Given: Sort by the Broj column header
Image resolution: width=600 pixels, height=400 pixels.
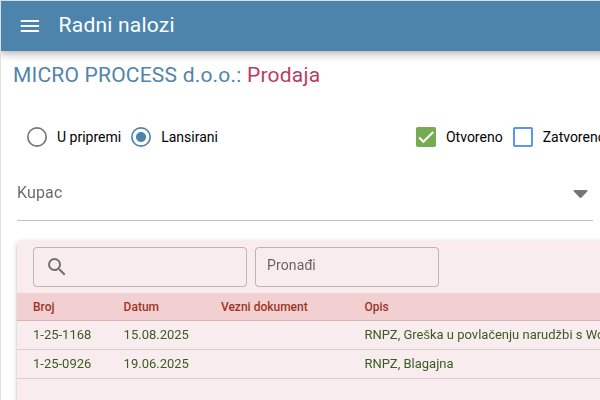Looking at the screenshot, I should coord(44,307).
